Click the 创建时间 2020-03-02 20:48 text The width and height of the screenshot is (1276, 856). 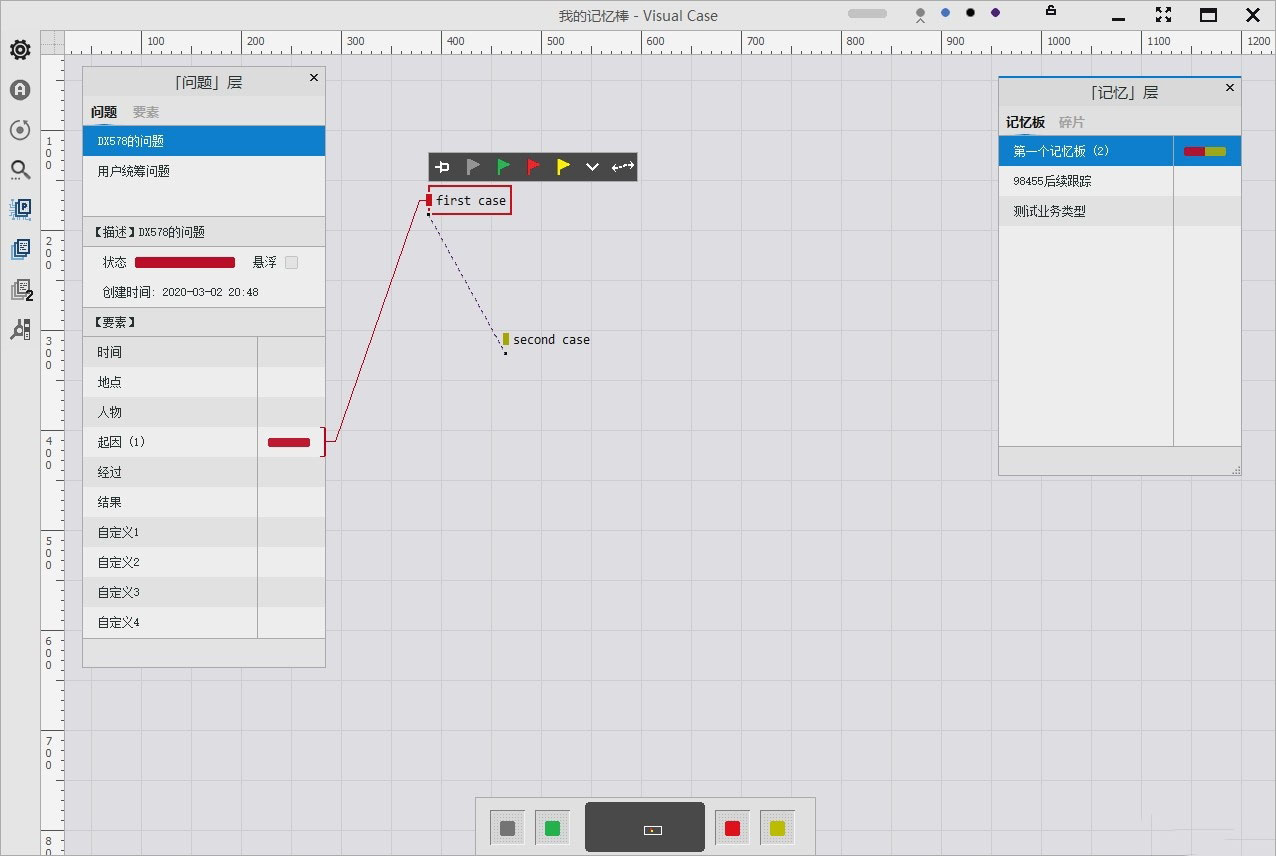click(x=180, y=292)
